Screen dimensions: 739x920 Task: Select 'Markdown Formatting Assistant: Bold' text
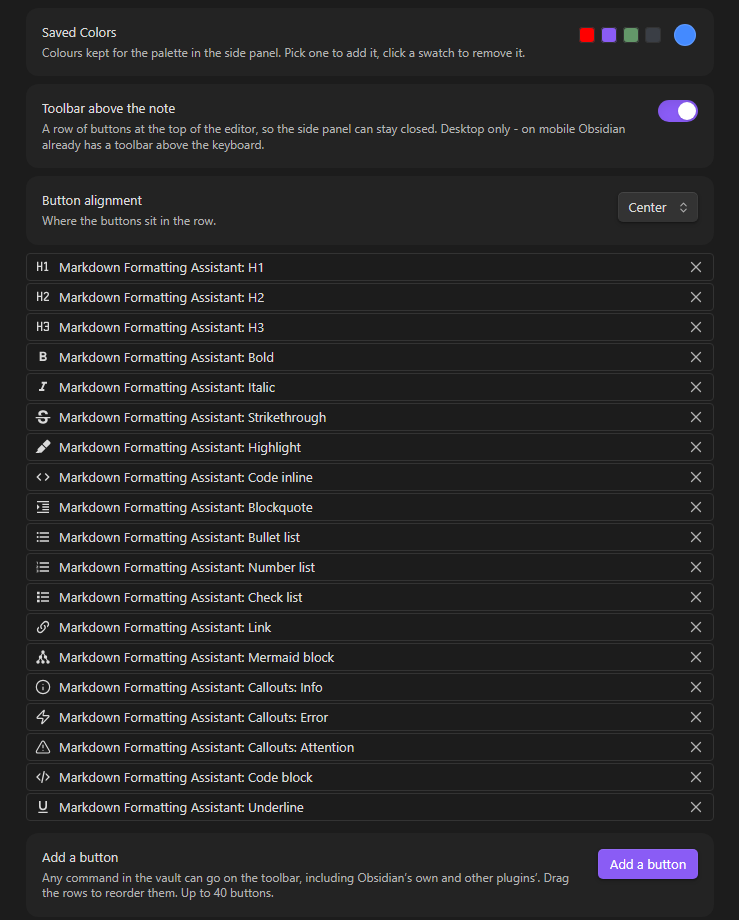coord(167,357)
